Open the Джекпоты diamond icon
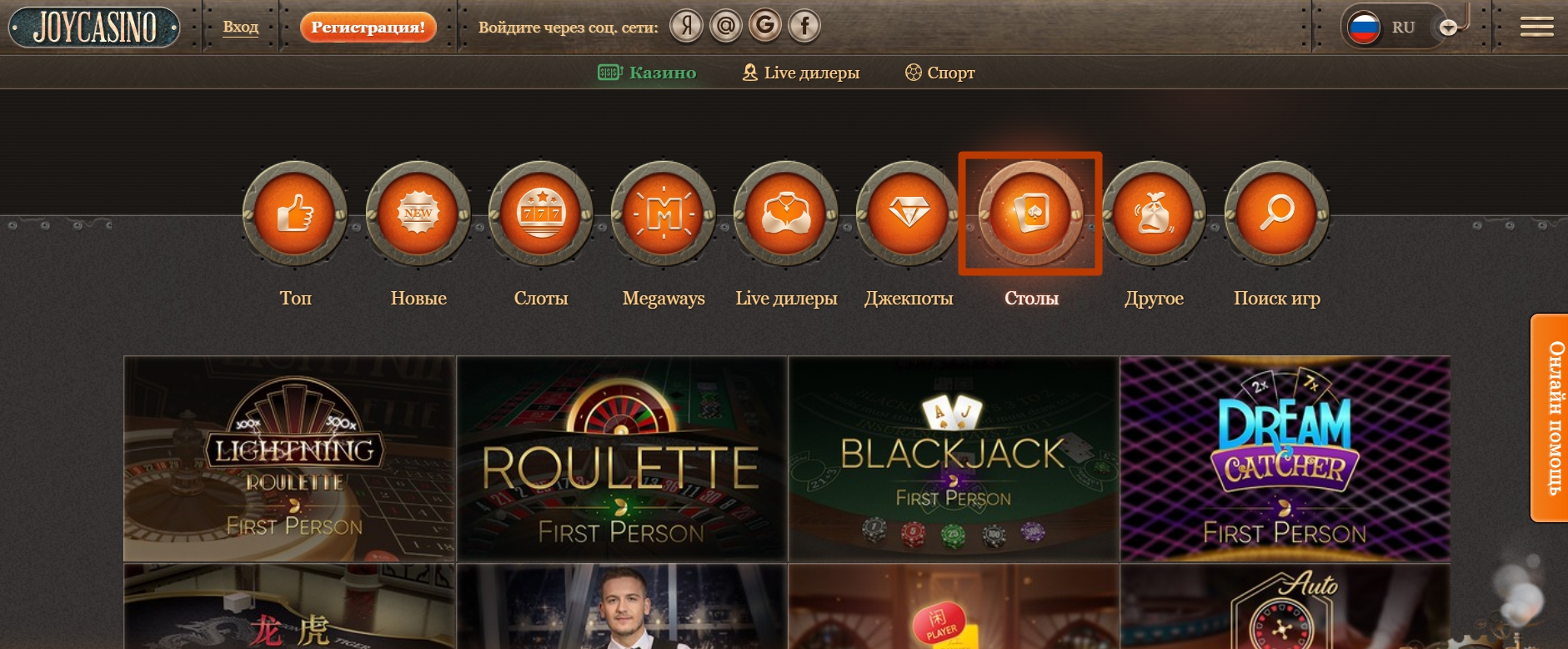 [x=908, y=214]
